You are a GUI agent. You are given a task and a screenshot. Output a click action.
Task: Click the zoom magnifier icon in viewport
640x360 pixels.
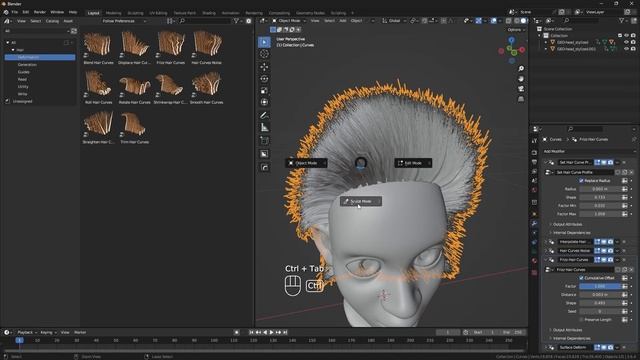pos(521,69)
